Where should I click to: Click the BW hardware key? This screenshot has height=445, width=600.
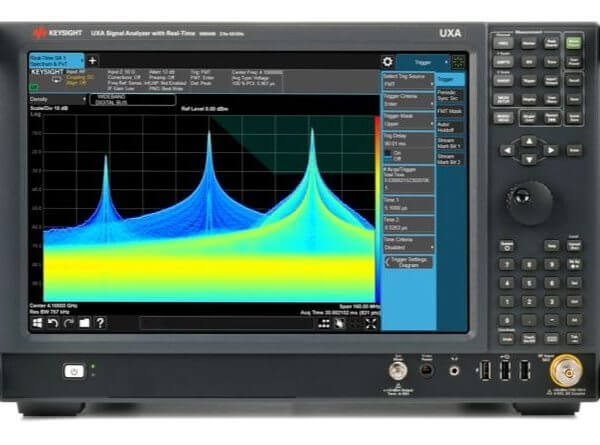tap(529, 62)
